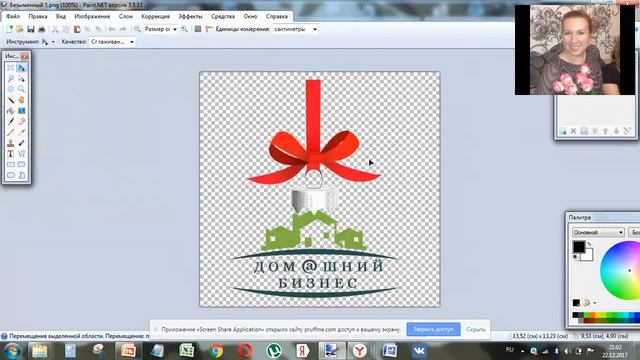Image resolution: width=640 pixels, height=360 pixels.
Task: Close the Tools floating panel
Action: click(x=24, y=56)
